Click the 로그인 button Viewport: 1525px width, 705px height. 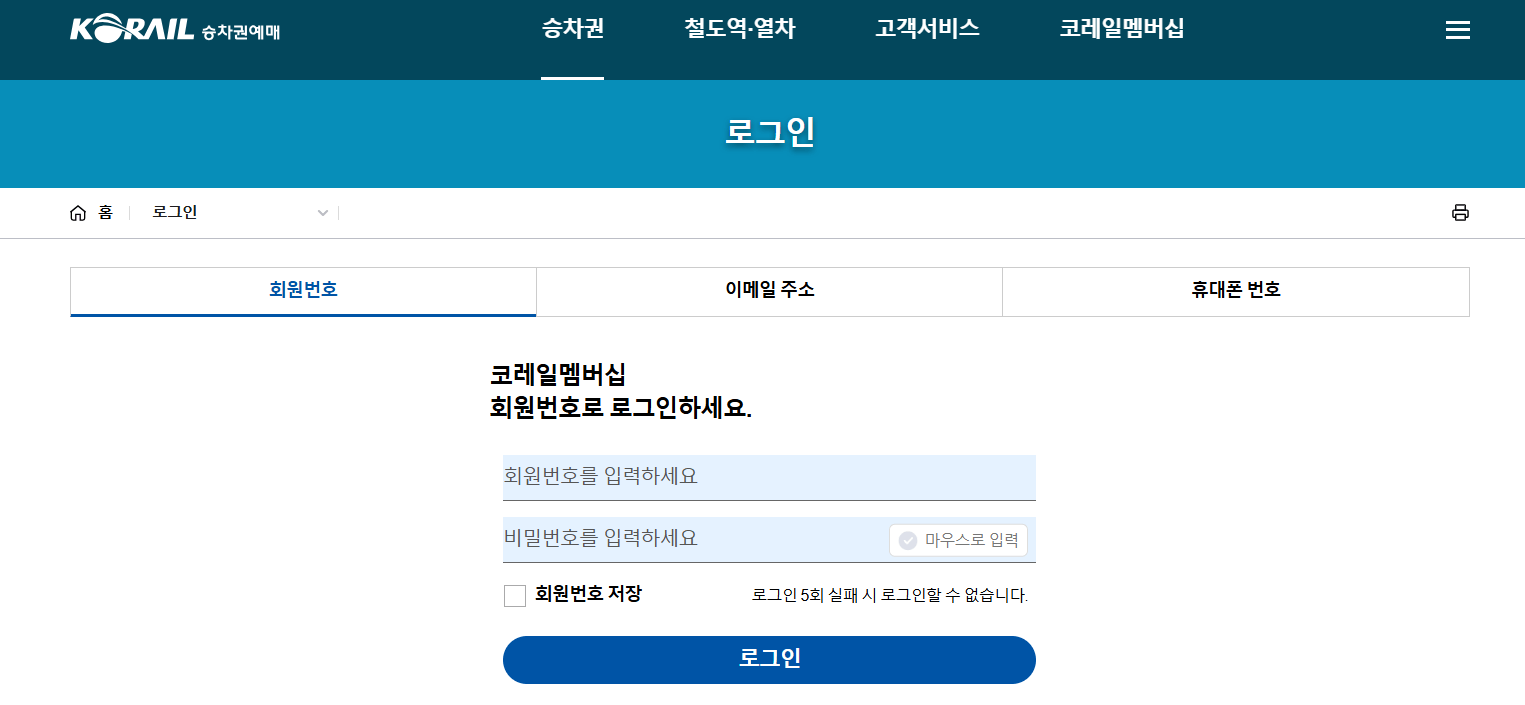[x=769, y=660]
